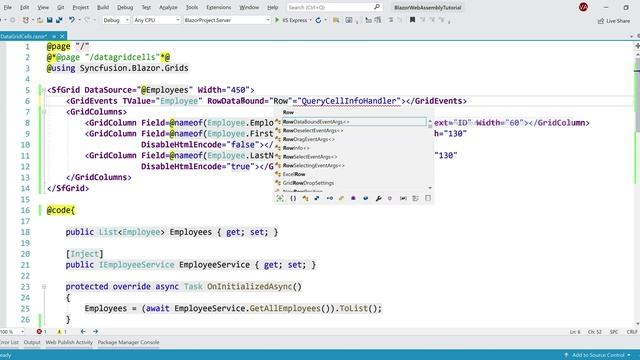Toggle the IntelliSense expand-scope filter icon
The image size is (640, 360).
pyautogui.click(x=280, y=198)
